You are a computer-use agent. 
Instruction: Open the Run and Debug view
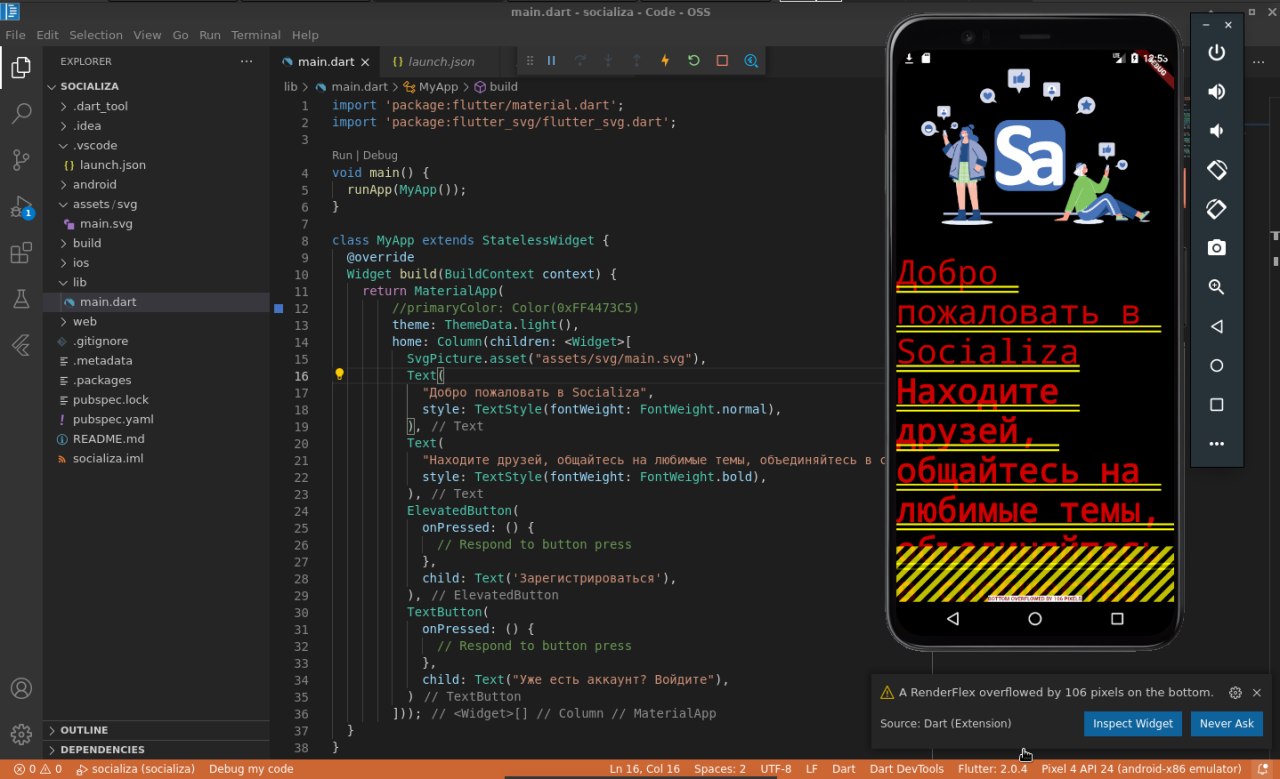point(21,207)
